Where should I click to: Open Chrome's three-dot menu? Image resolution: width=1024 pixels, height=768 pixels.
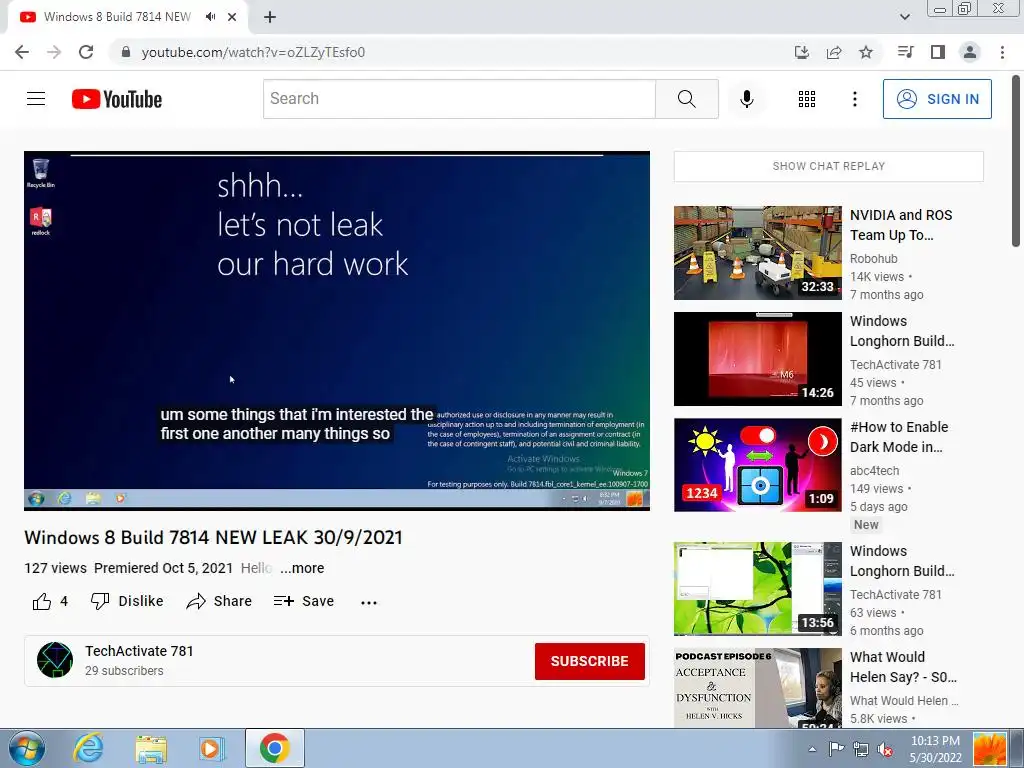coord(1002,52)
